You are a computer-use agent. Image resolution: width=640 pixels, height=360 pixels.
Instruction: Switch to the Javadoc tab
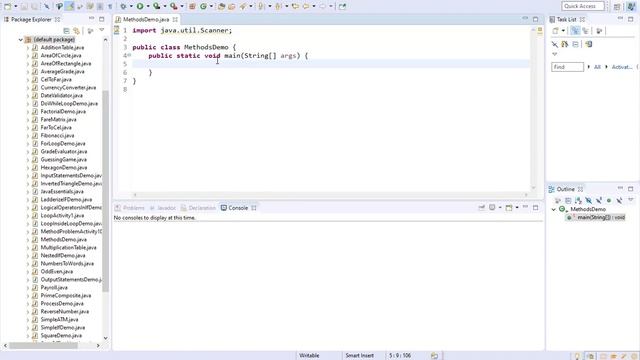(162, 208)
